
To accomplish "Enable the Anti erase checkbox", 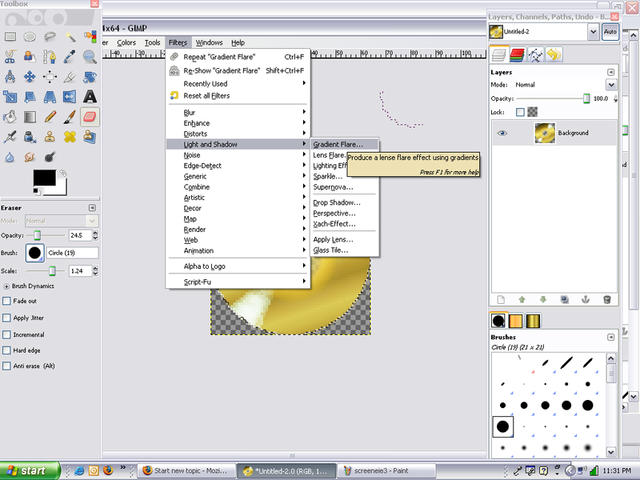I will tap(7, 366).
